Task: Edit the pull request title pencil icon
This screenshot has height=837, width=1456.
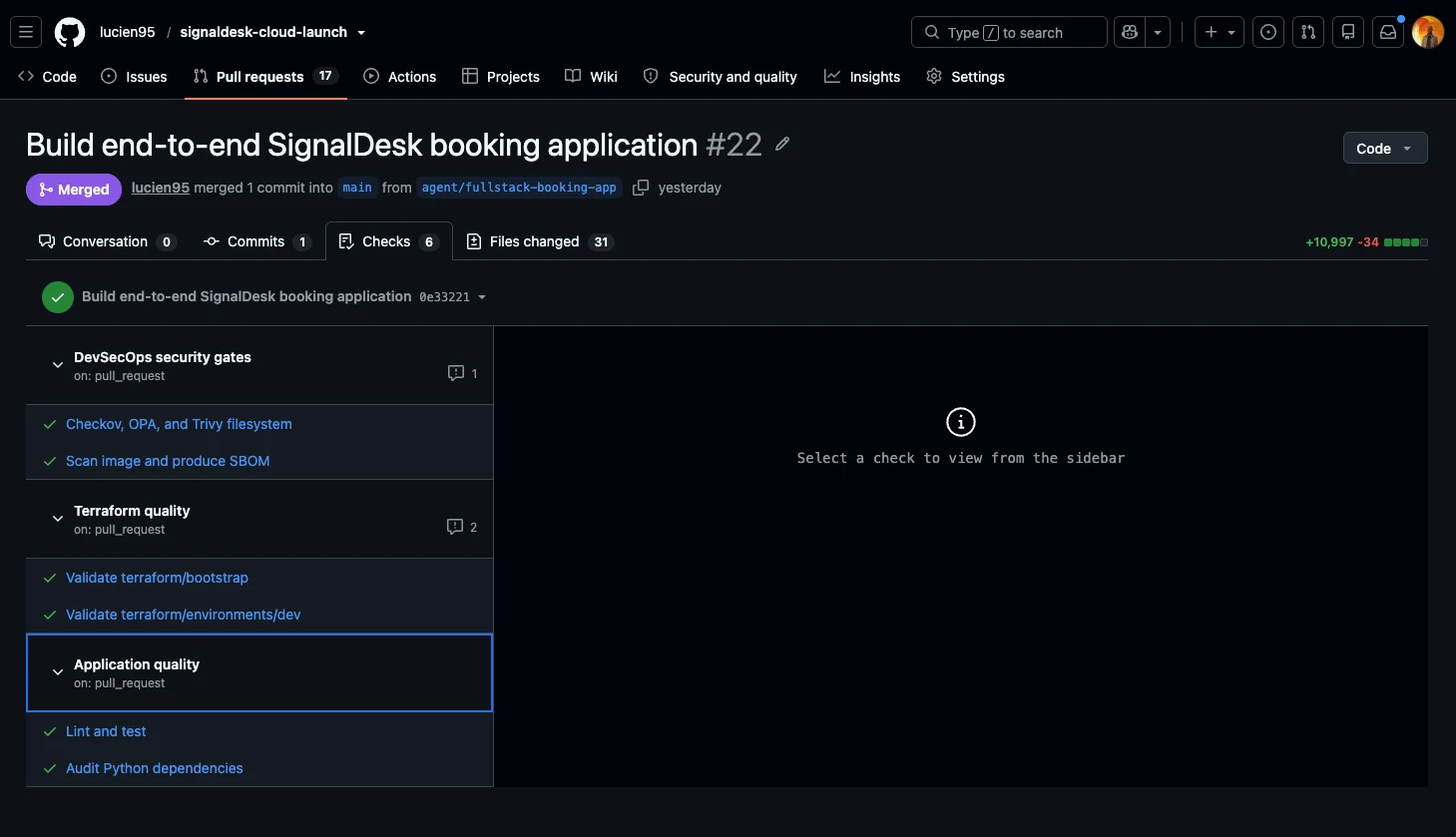Action: pyautogui.click(x=782, y=145)
